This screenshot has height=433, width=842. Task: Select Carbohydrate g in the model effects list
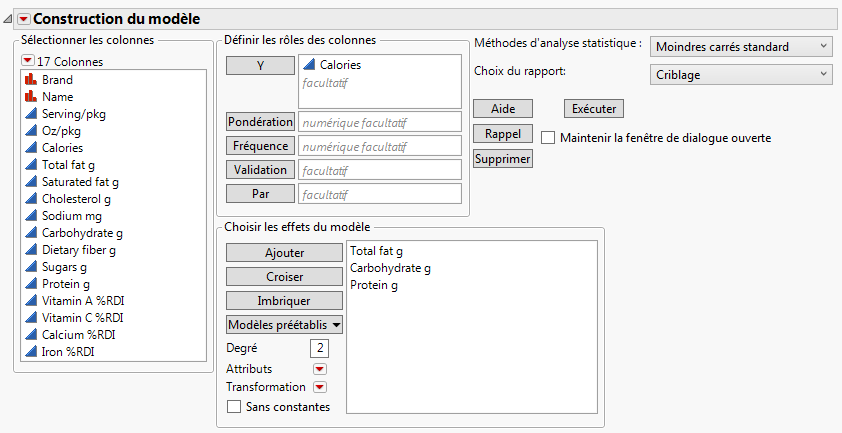390,268
